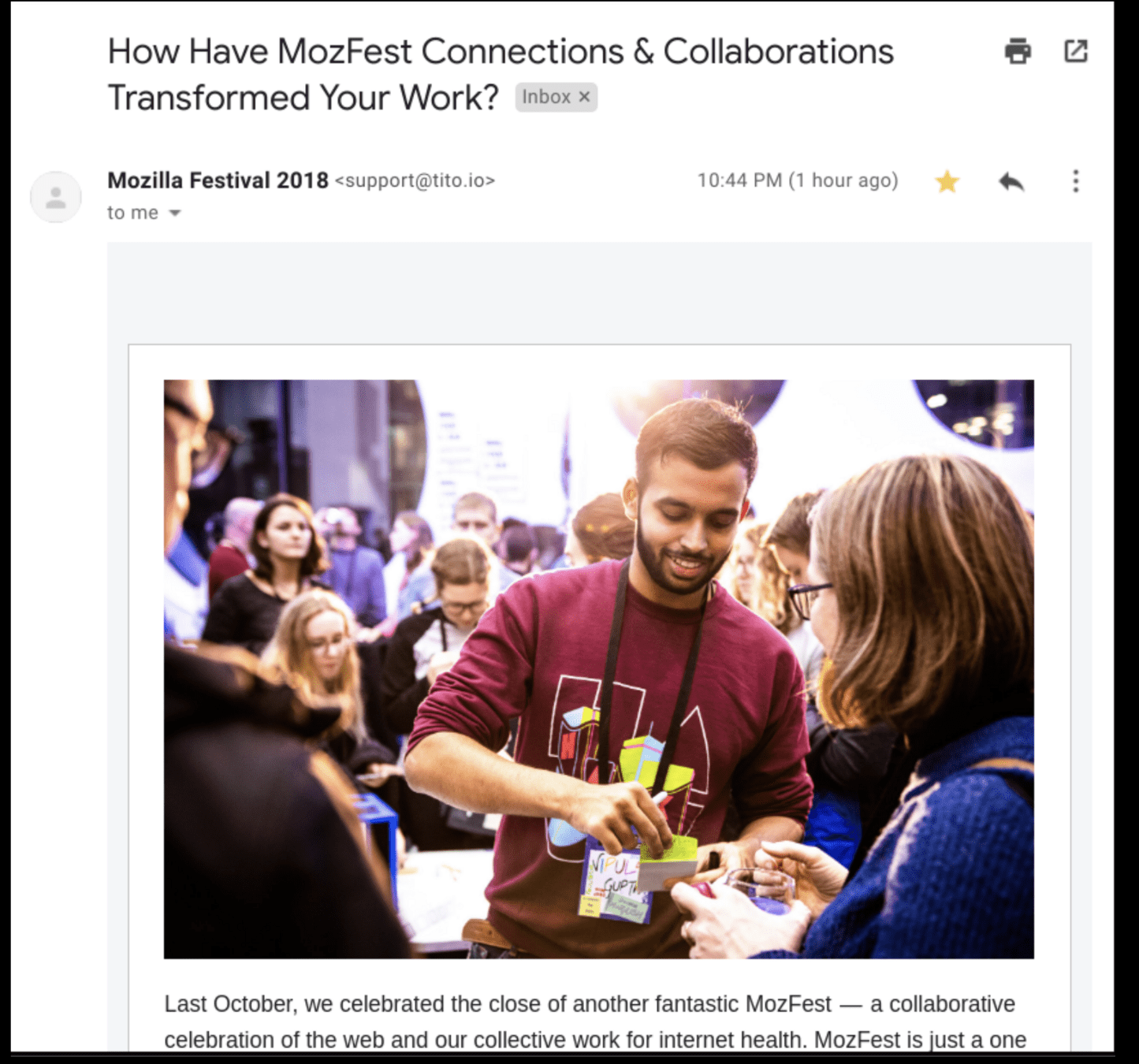
Task: Click sender name Mozilla Festival 2018
Action: (x=218, y=180)
